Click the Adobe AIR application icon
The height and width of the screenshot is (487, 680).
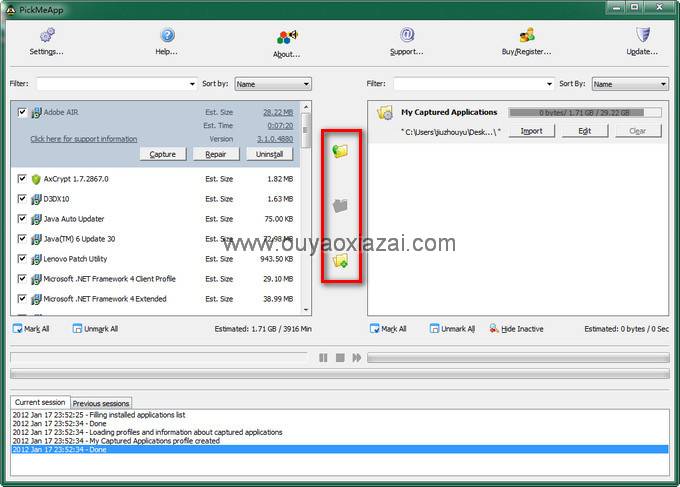click(36, 113)
